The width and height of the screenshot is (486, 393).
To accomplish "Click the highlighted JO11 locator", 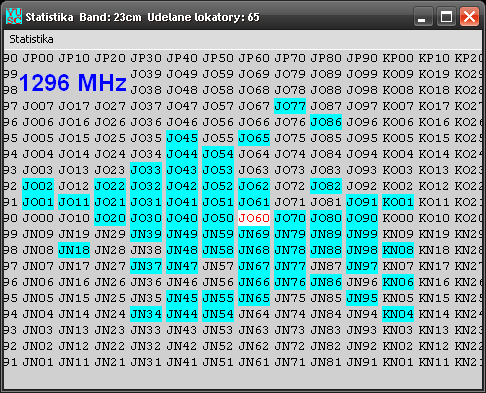I will point(74,202).
